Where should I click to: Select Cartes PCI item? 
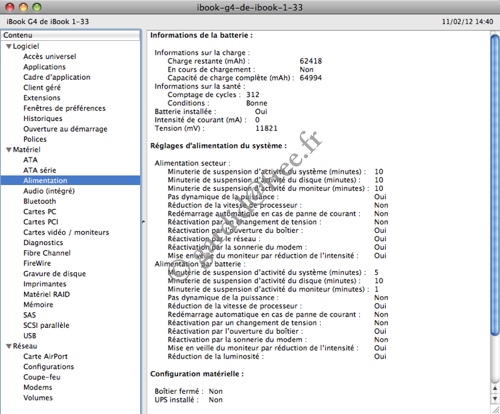click(41, 222)
